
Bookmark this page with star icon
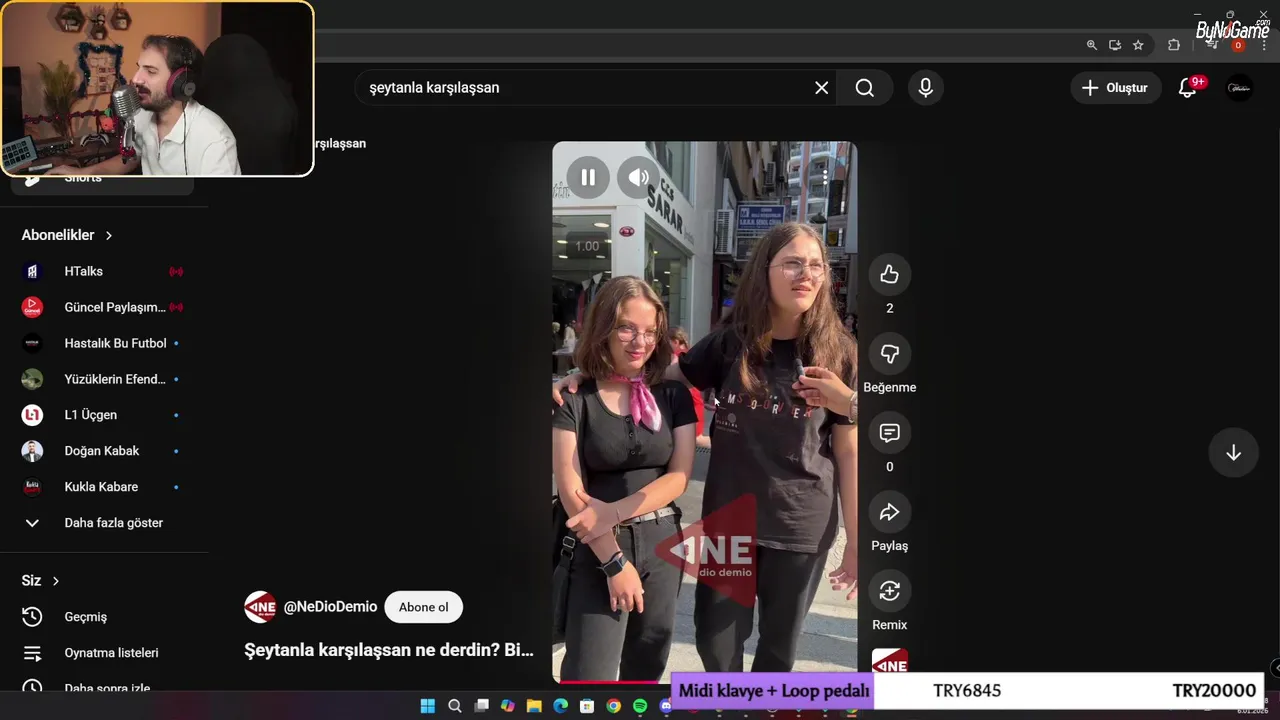coord(1138,45)
